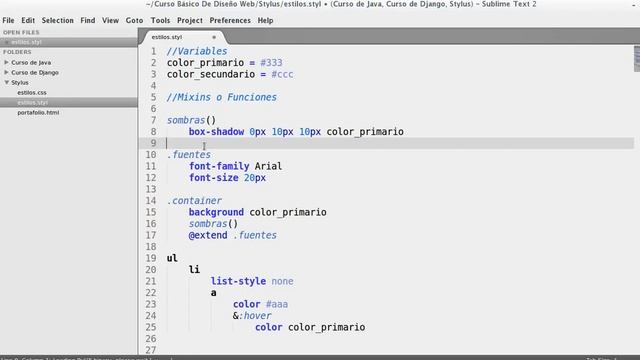
Task: Expand the Curso de Java folder
Action: (x=6, y=62)
